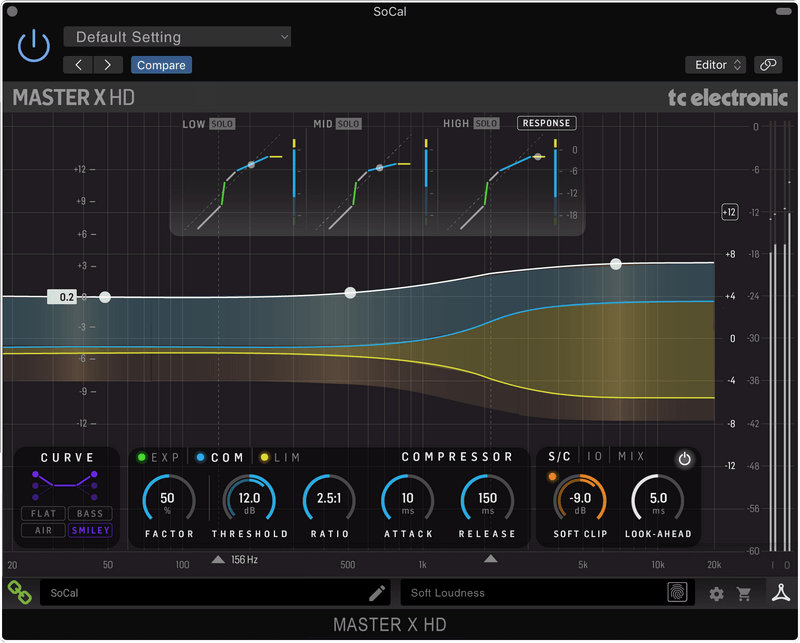Click the tuning fork icon at bottom right
Viewport: 800px width, 643px height.
coord(781,592)
